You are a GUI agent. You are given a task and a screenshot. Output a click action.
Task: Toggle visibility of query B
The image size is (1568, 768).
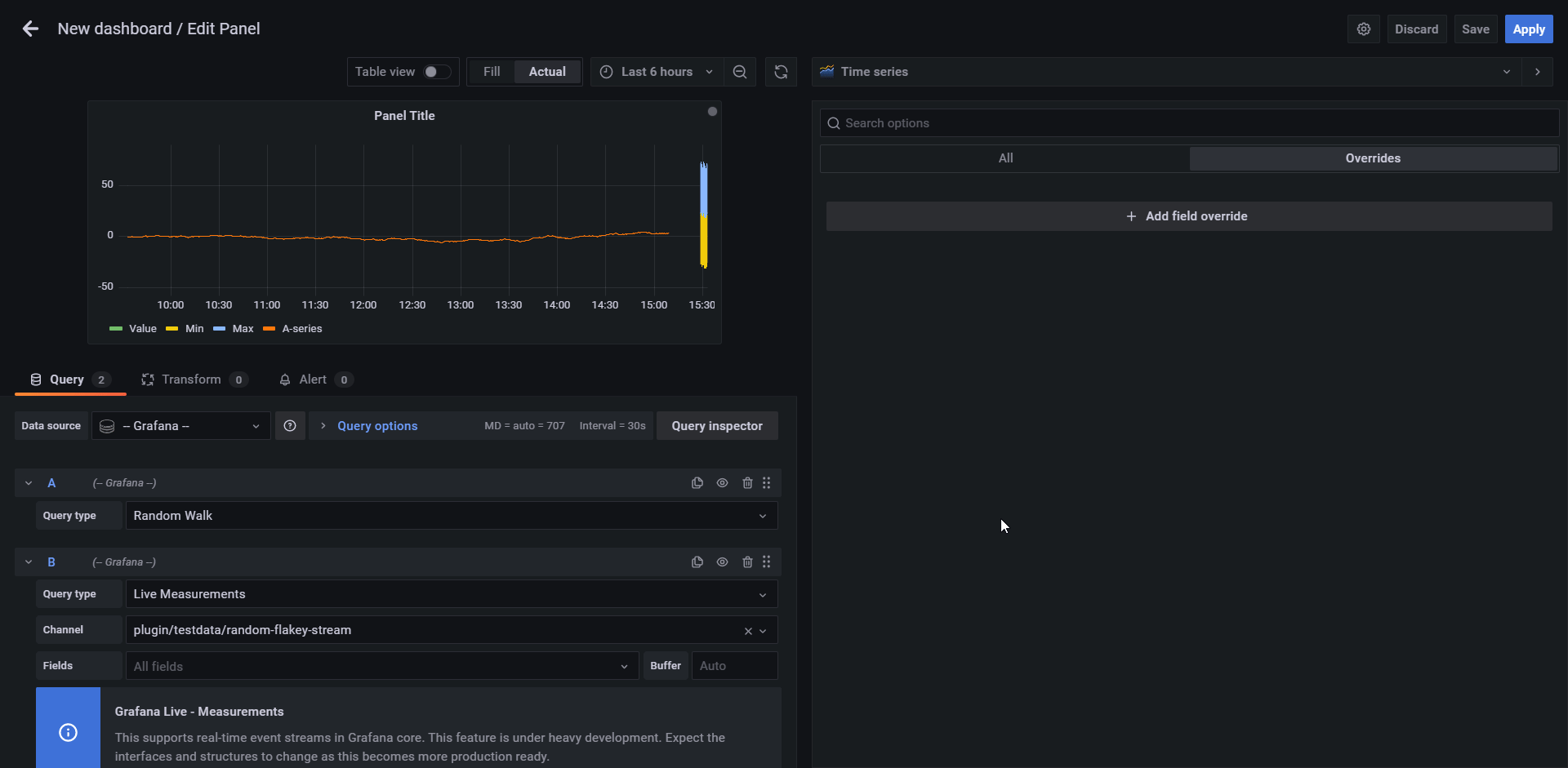click(x=723, y=562)
